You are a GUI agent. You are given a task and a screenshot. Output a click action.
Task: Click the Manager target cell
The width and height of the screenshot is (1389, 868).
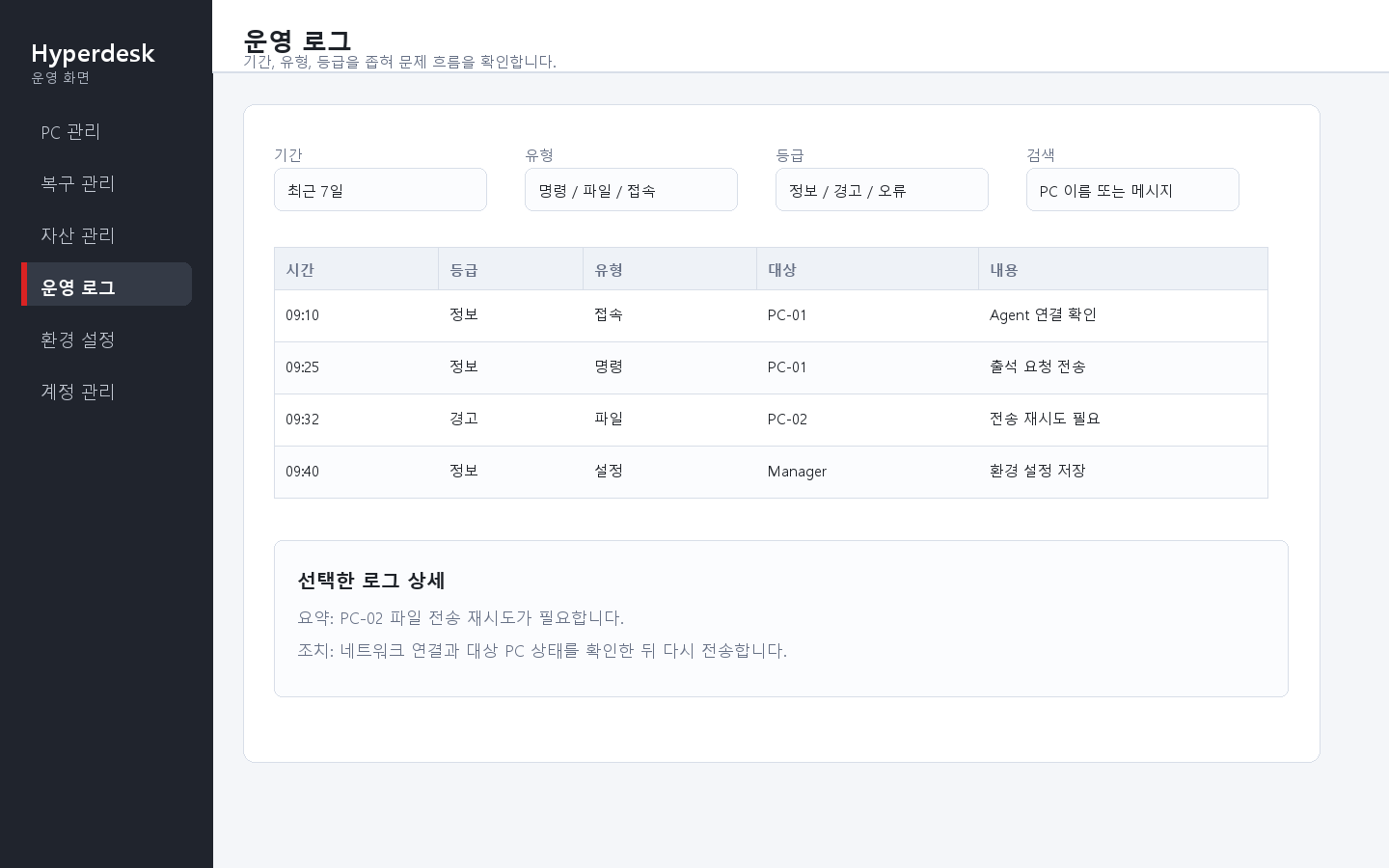click(867, 472)
